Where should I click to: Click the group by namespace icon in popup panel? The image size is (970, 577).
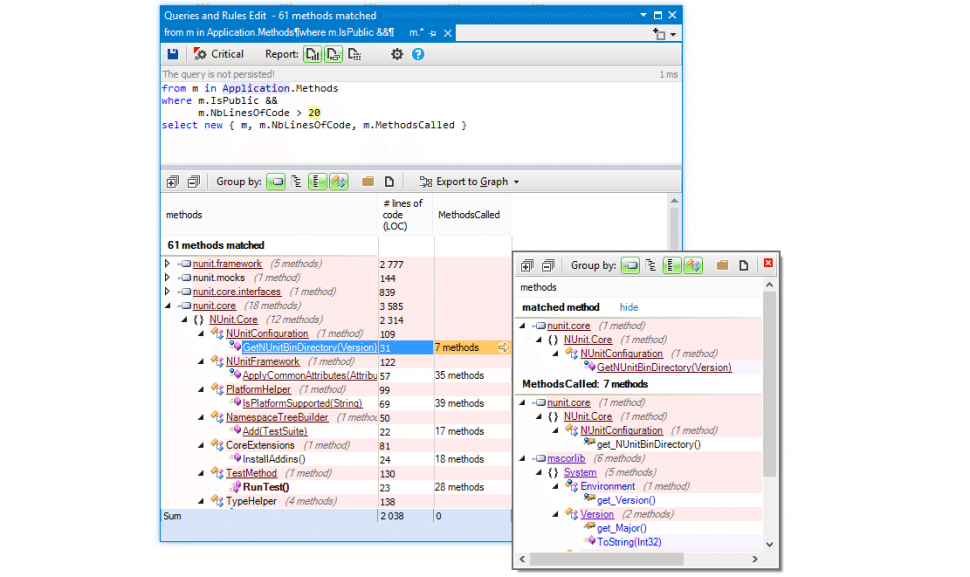[672, 266]
